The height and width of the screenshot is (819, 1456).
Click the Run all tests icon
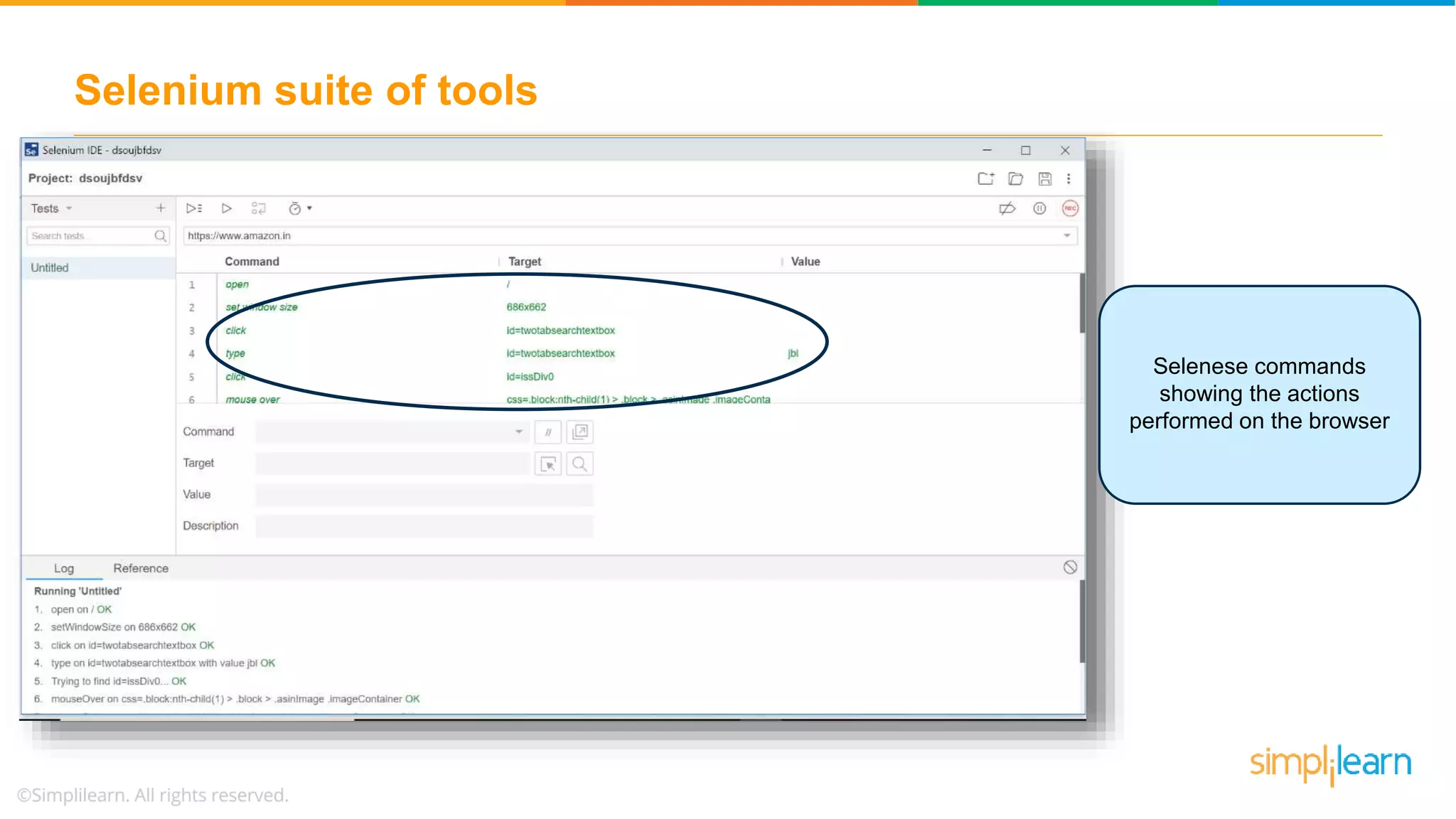194,208
